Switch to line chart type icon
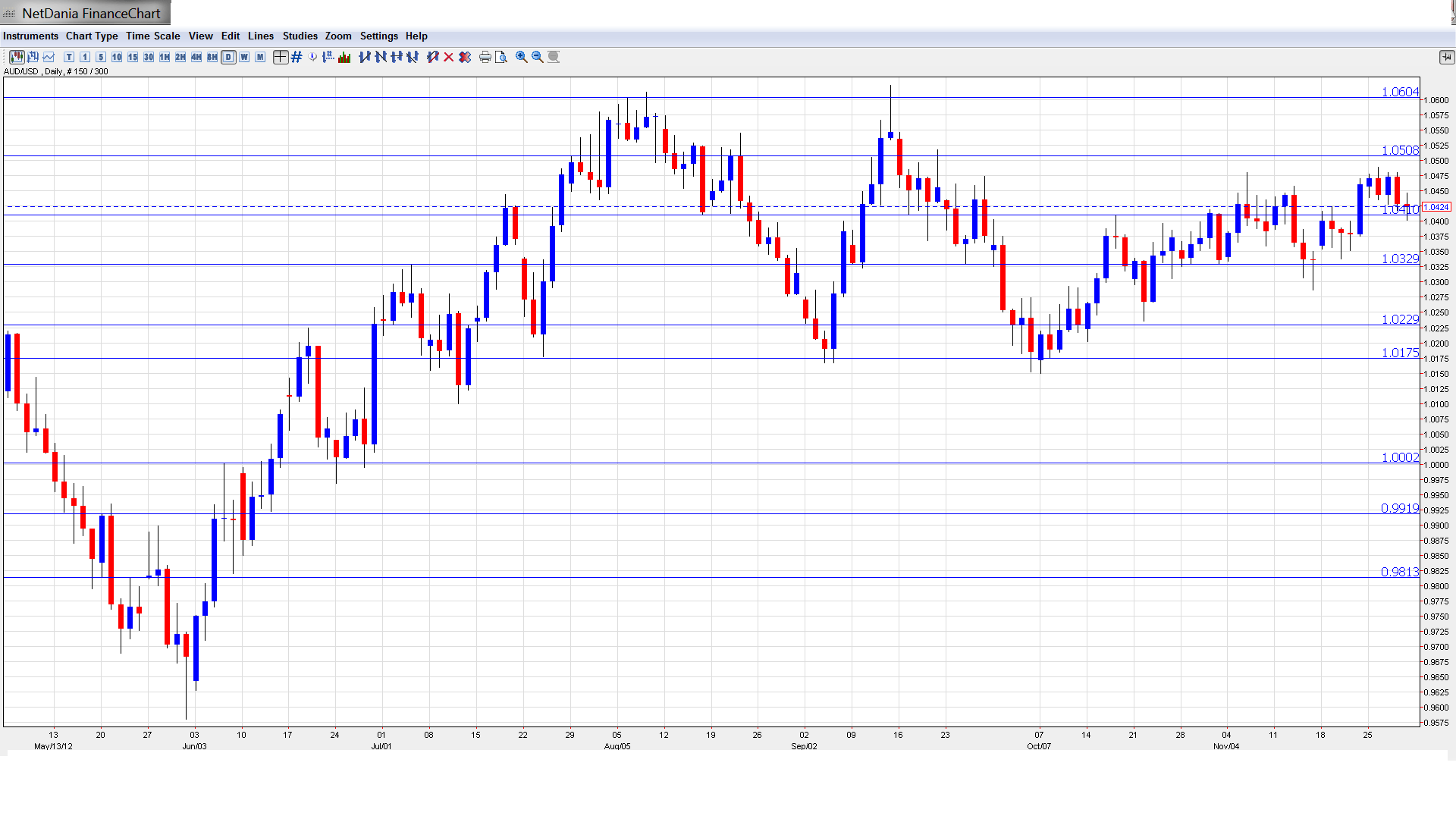This screenshot has height=819, width=1456. 49,57
